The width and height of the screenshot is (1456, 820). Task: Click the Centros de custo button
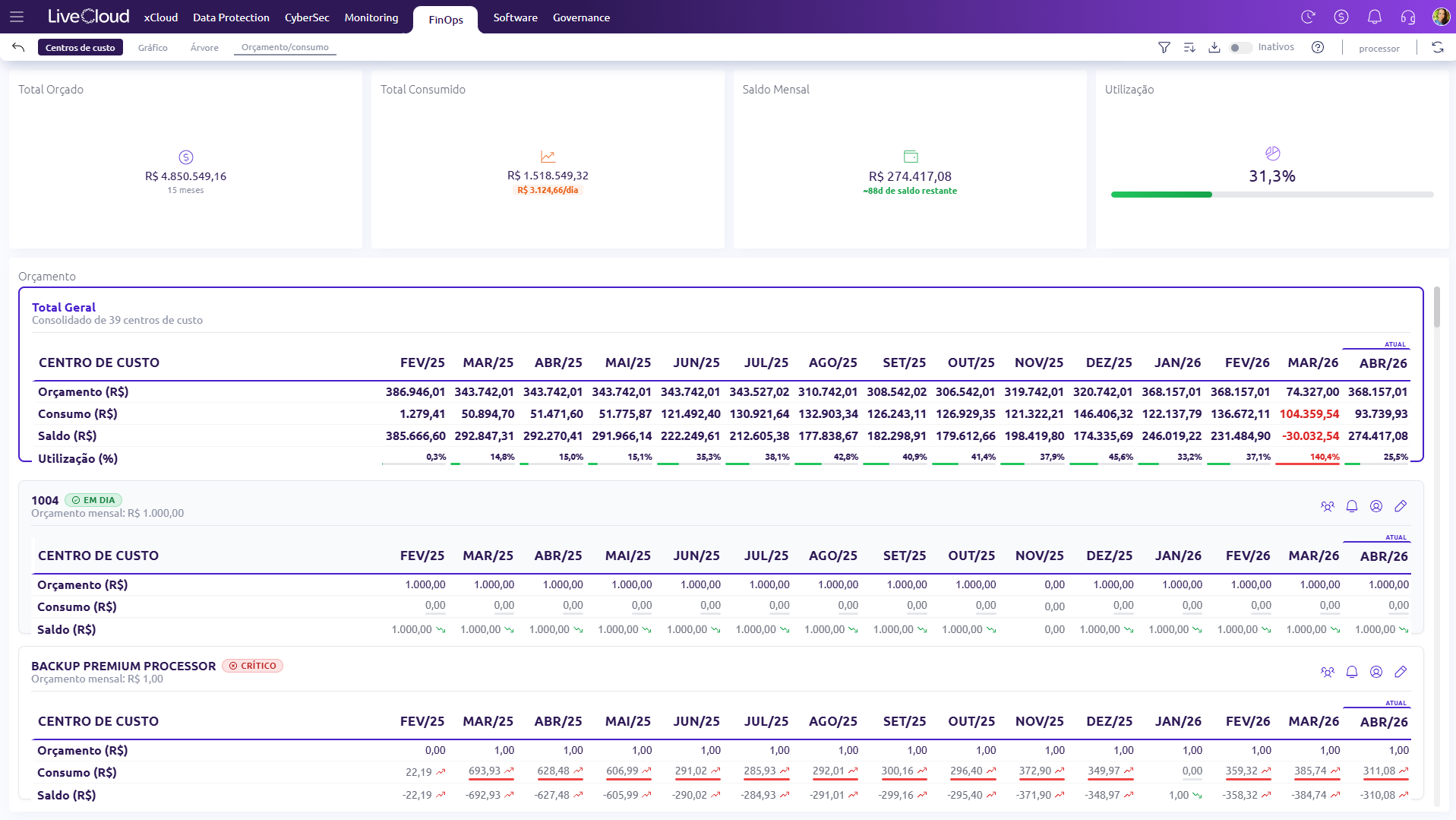81,48
